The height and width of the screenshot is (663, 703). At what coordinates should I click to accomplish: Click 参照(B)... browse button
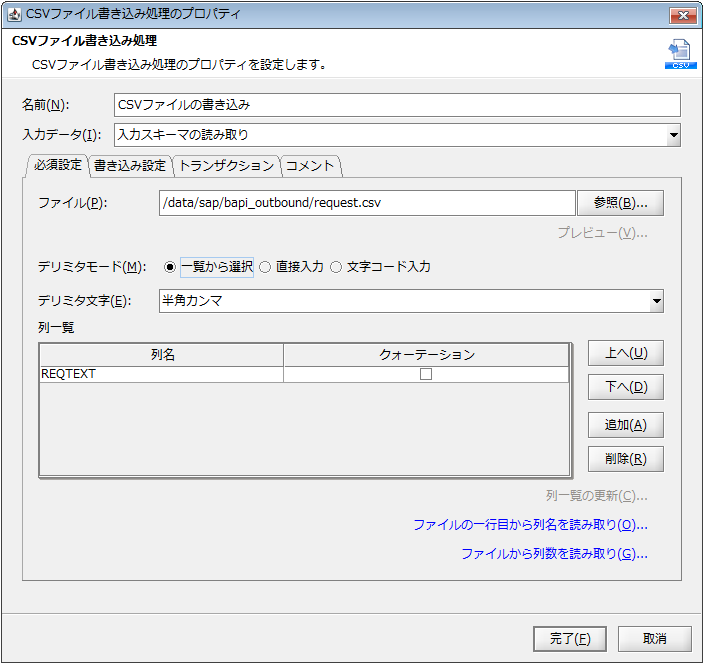click(x=621, y=203)
